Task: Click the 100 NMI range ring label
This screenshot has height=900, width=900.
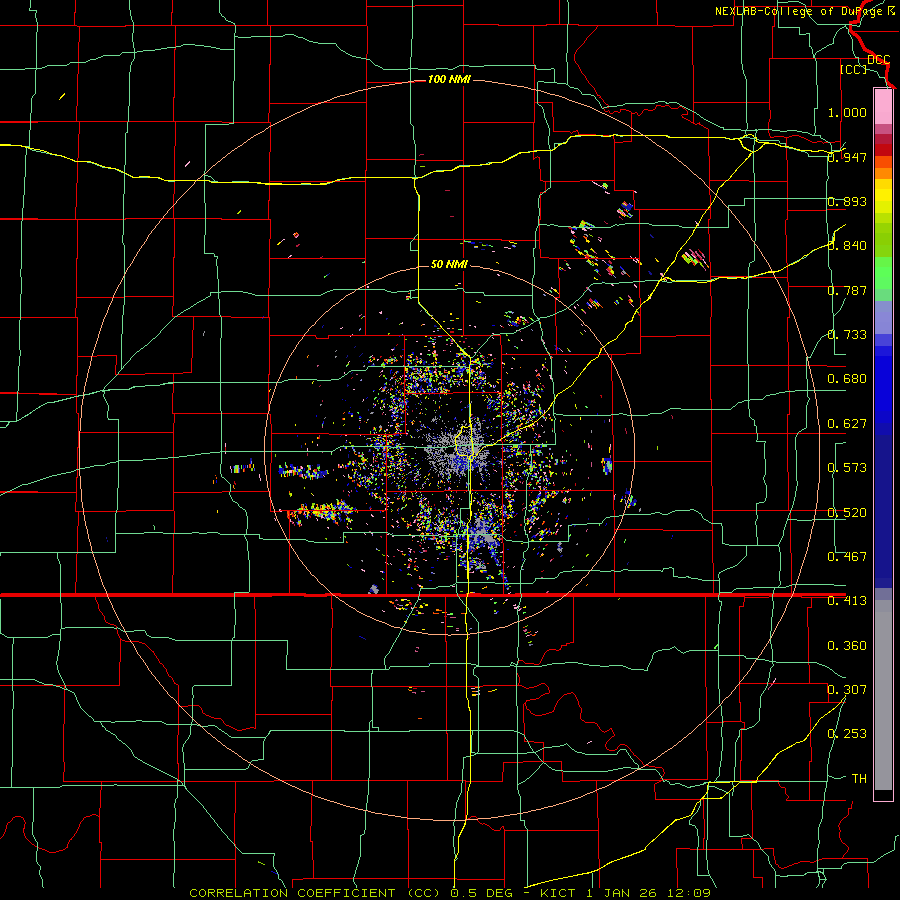Action: (449, 79)
